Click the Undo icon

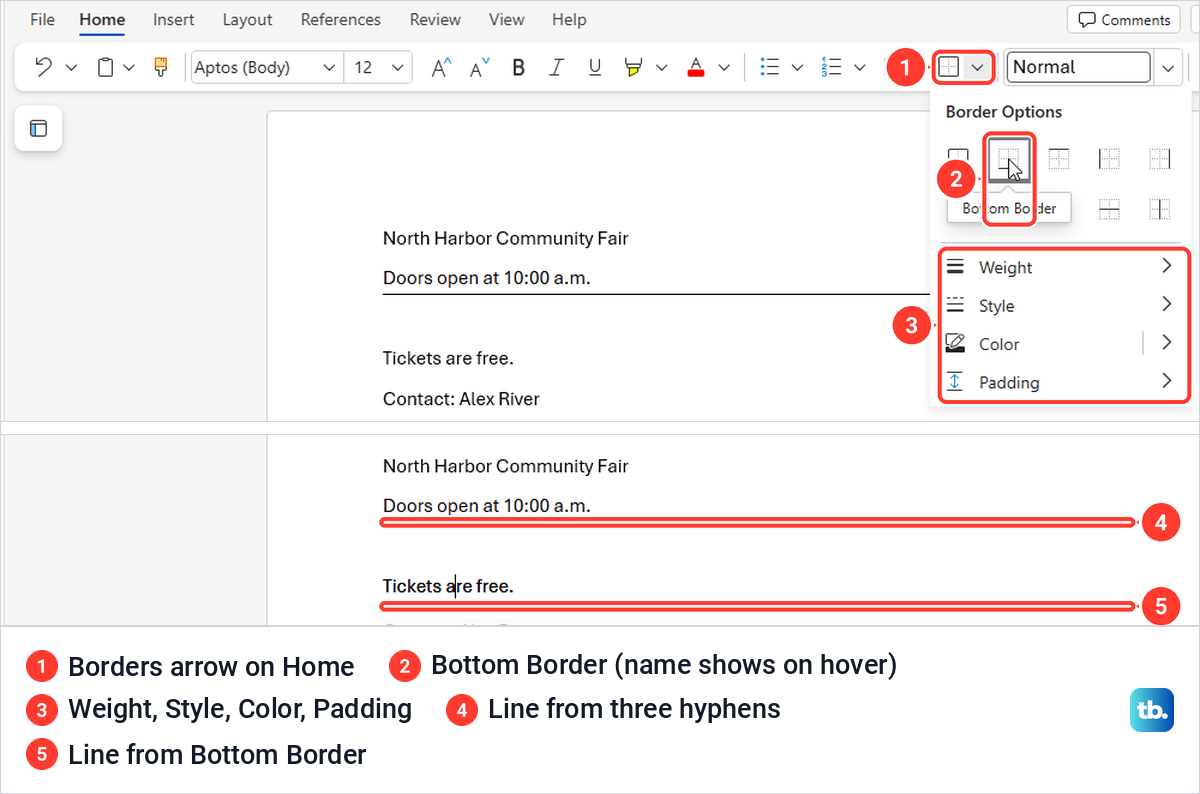coord(43,67)
